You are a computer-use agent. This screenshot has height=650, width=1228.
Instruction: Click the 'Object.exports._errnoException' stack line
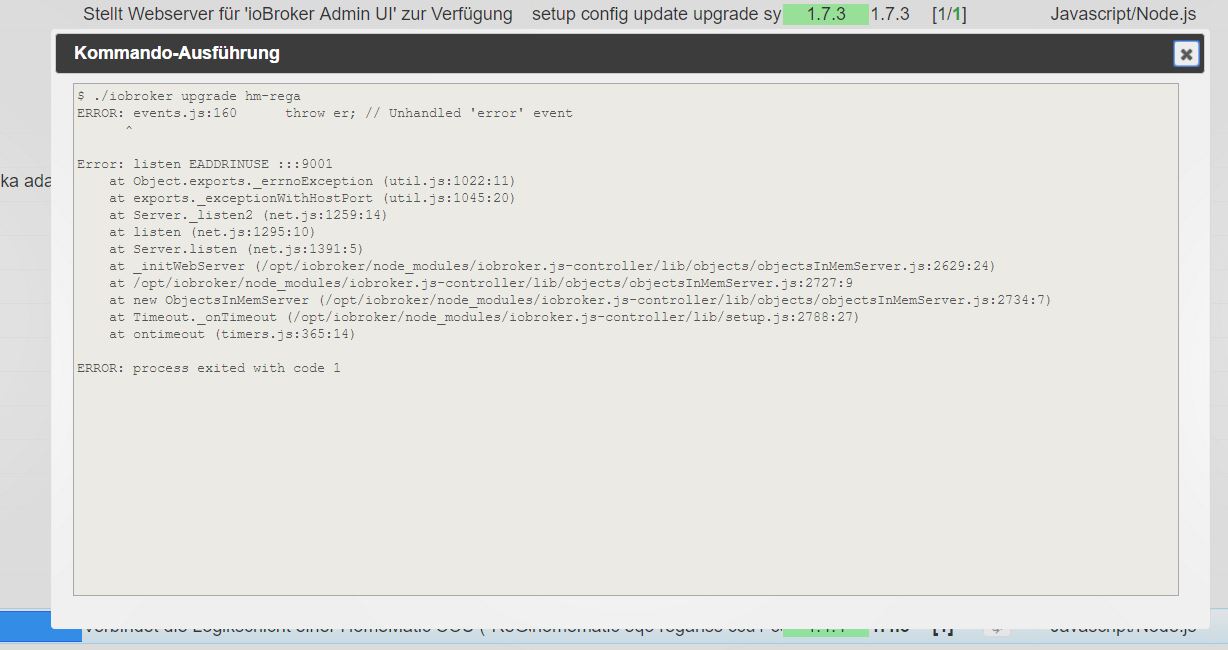tap(312, 181)
